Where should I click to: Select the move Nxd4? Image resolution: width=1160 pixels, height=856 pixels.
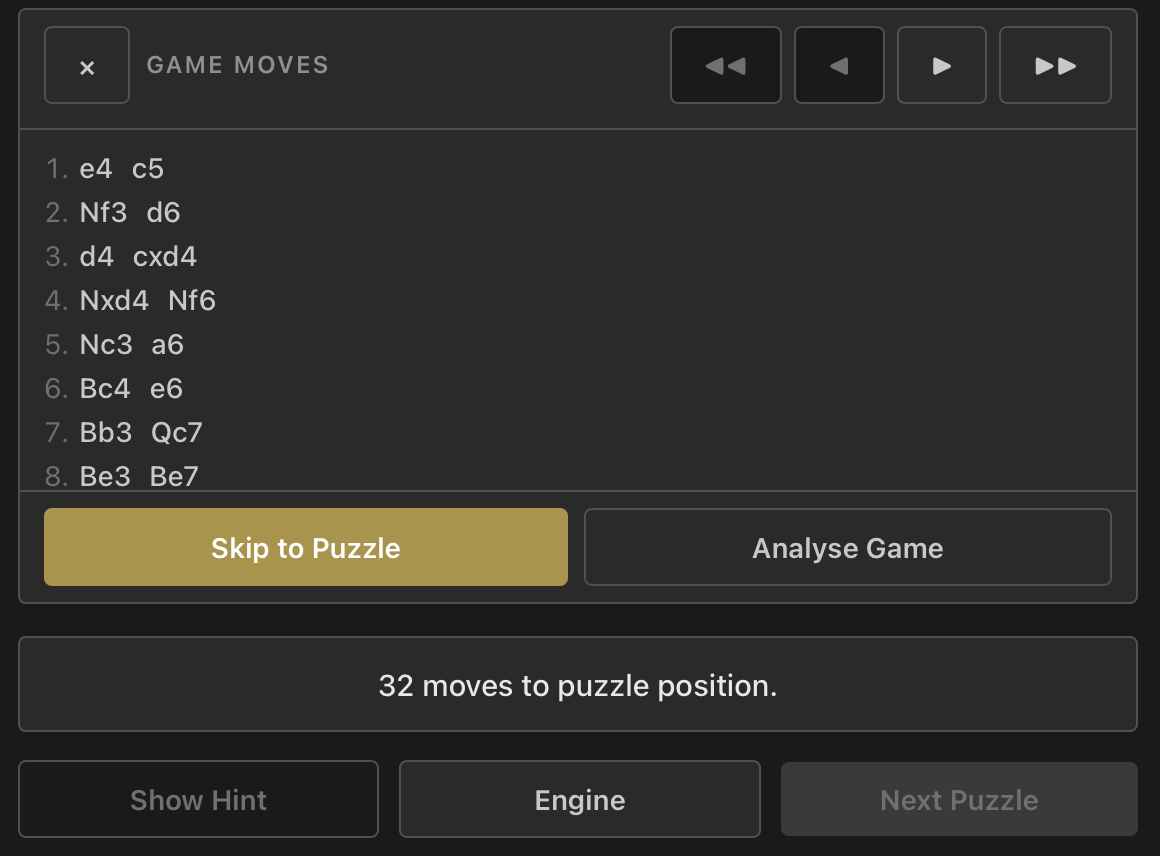[x=114, y=301]
